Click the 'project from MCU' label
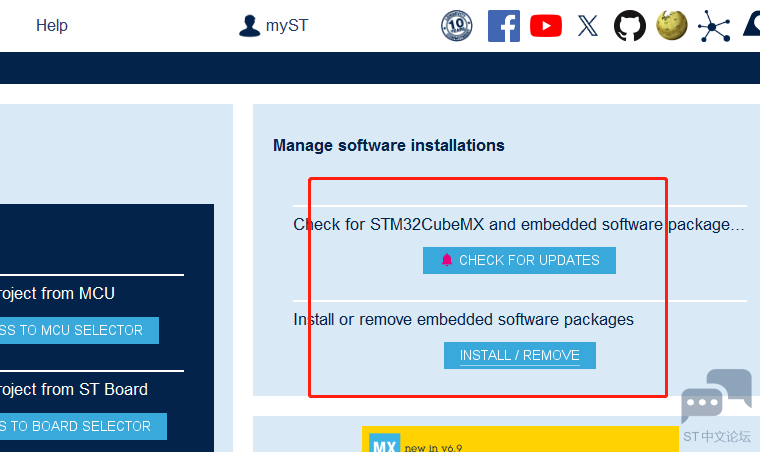The height and width of the screenshot is (452, 760). point(57,294)
